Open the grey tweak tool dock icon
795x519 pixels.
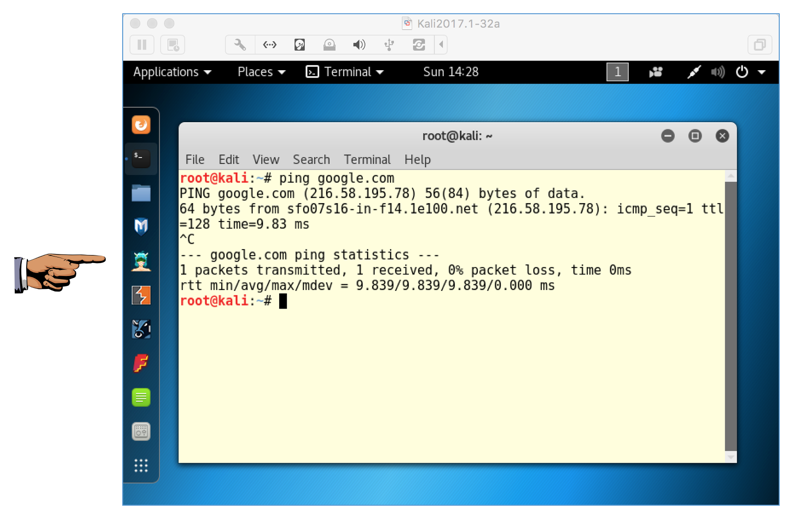tap(141, 432)
